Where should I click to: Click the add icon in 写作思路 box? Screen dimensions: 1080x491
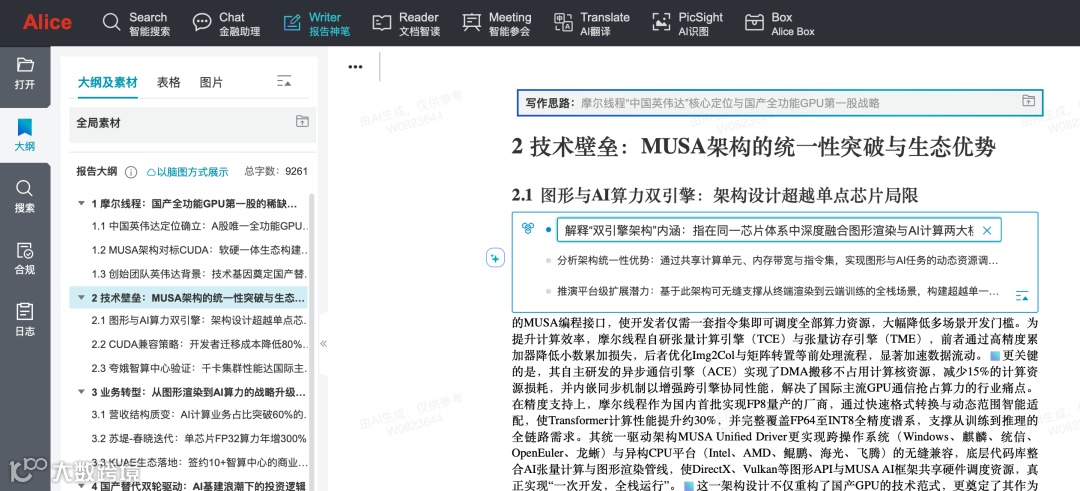[x=1028, y=101]
